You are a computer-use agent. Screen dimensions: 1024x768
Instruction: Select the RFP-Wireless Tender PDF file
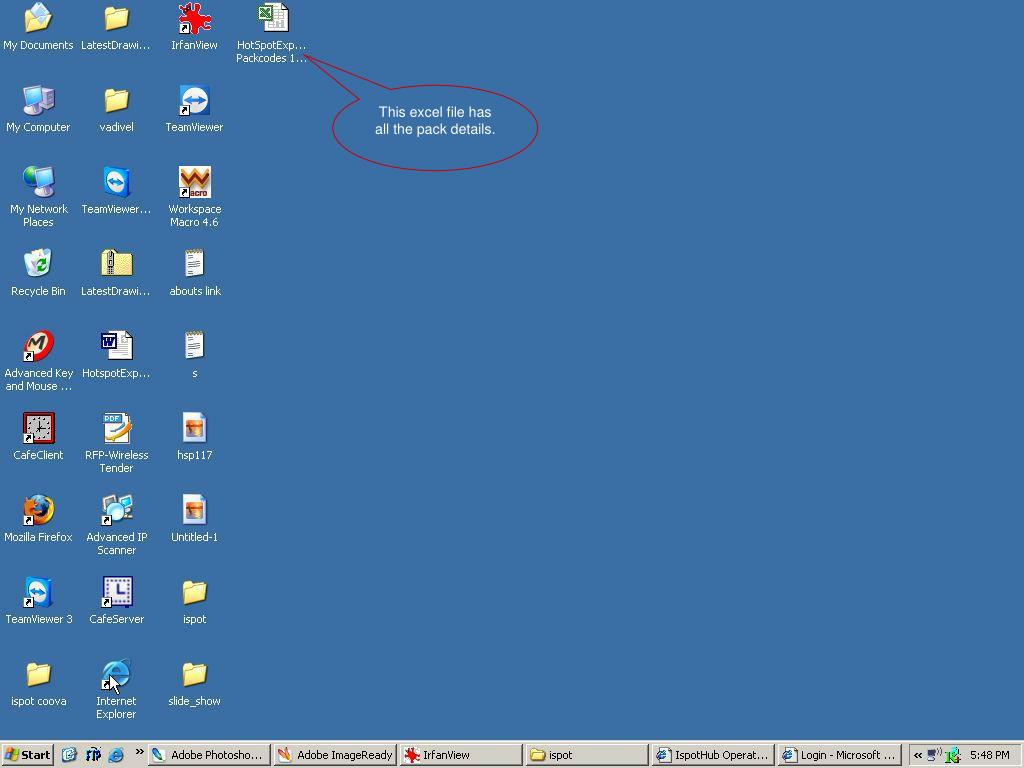click(116, 428)
